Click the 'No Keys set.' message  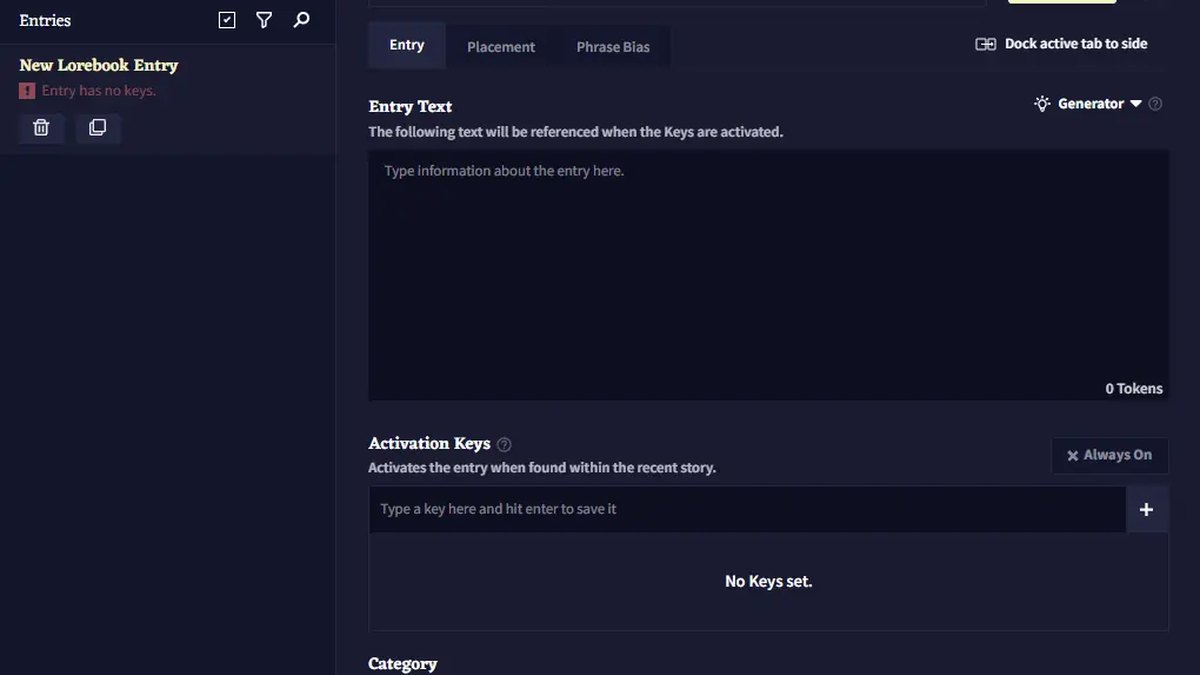point(768,581)
